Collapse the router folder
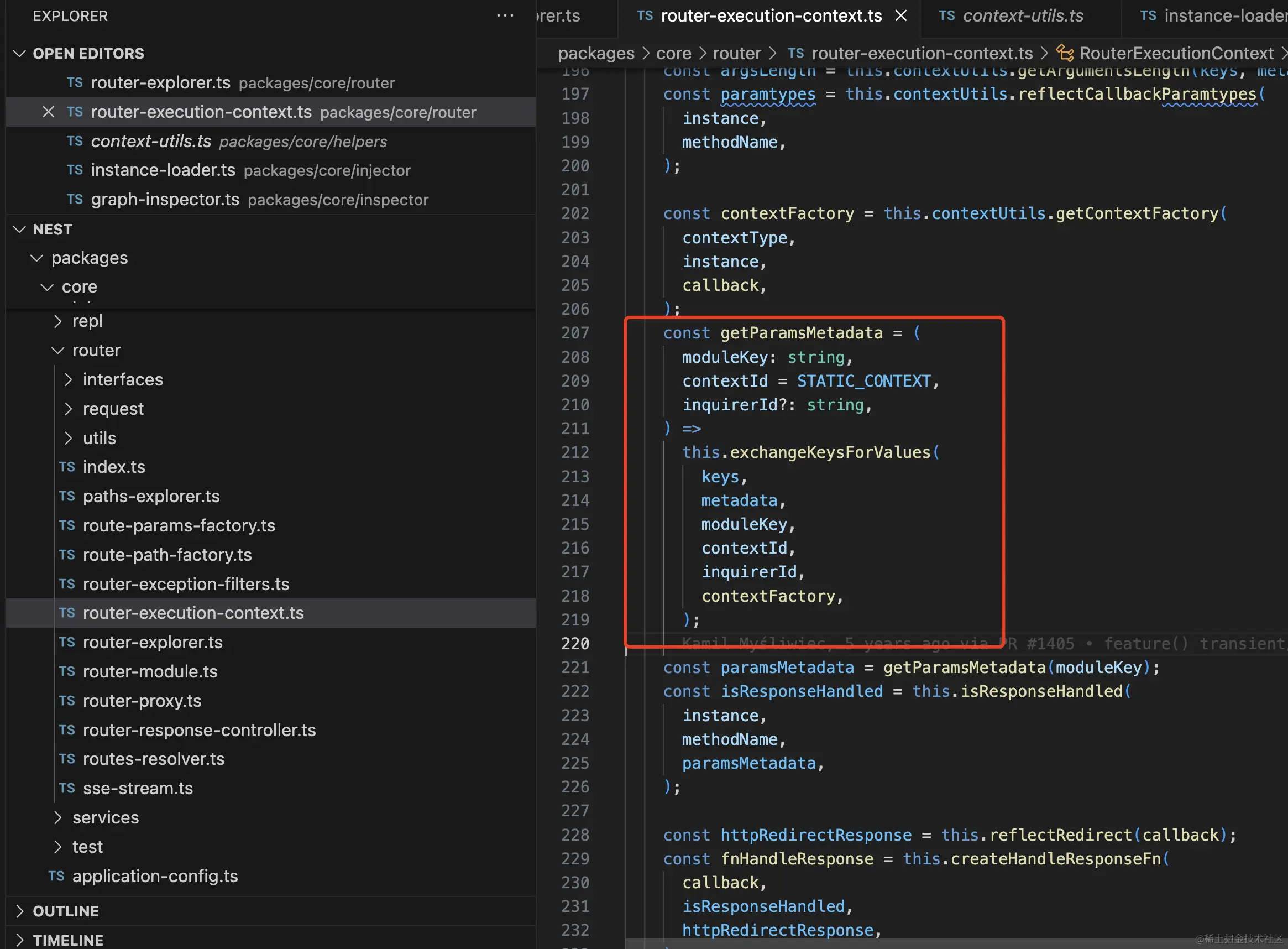 pos(58,351)
